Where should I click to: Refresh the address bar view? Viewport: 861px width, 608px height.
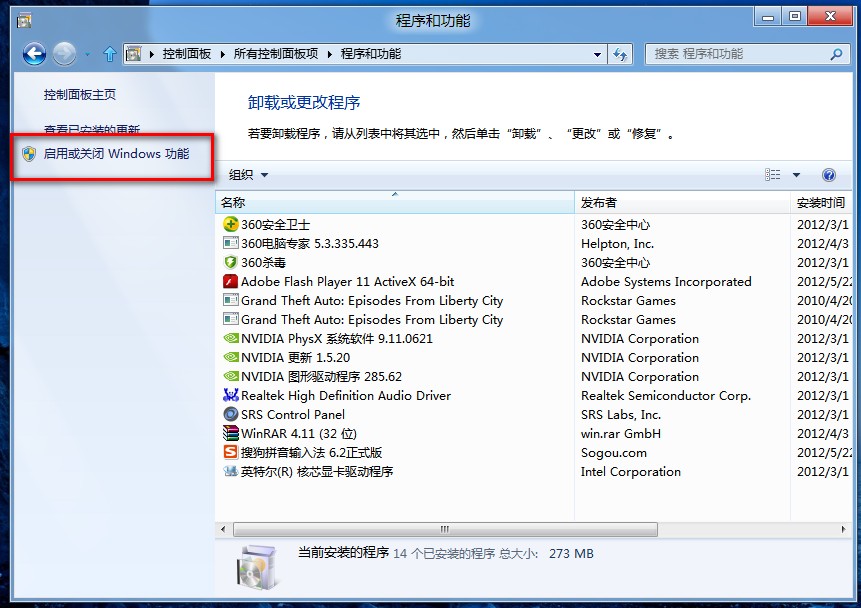pyautogui.click(x=620, y=54)
